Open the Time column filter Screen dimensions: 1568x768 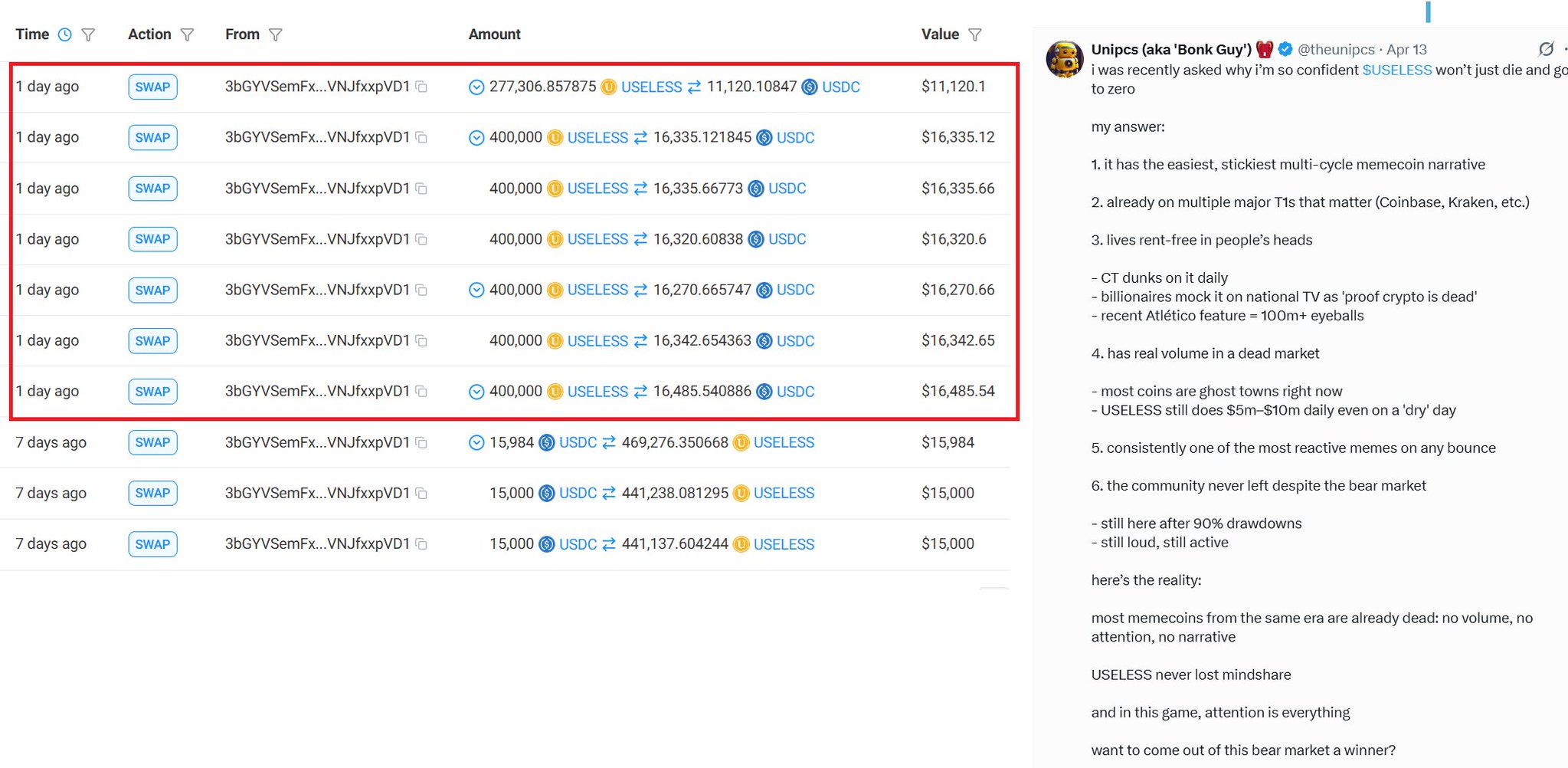coord(88,34)
